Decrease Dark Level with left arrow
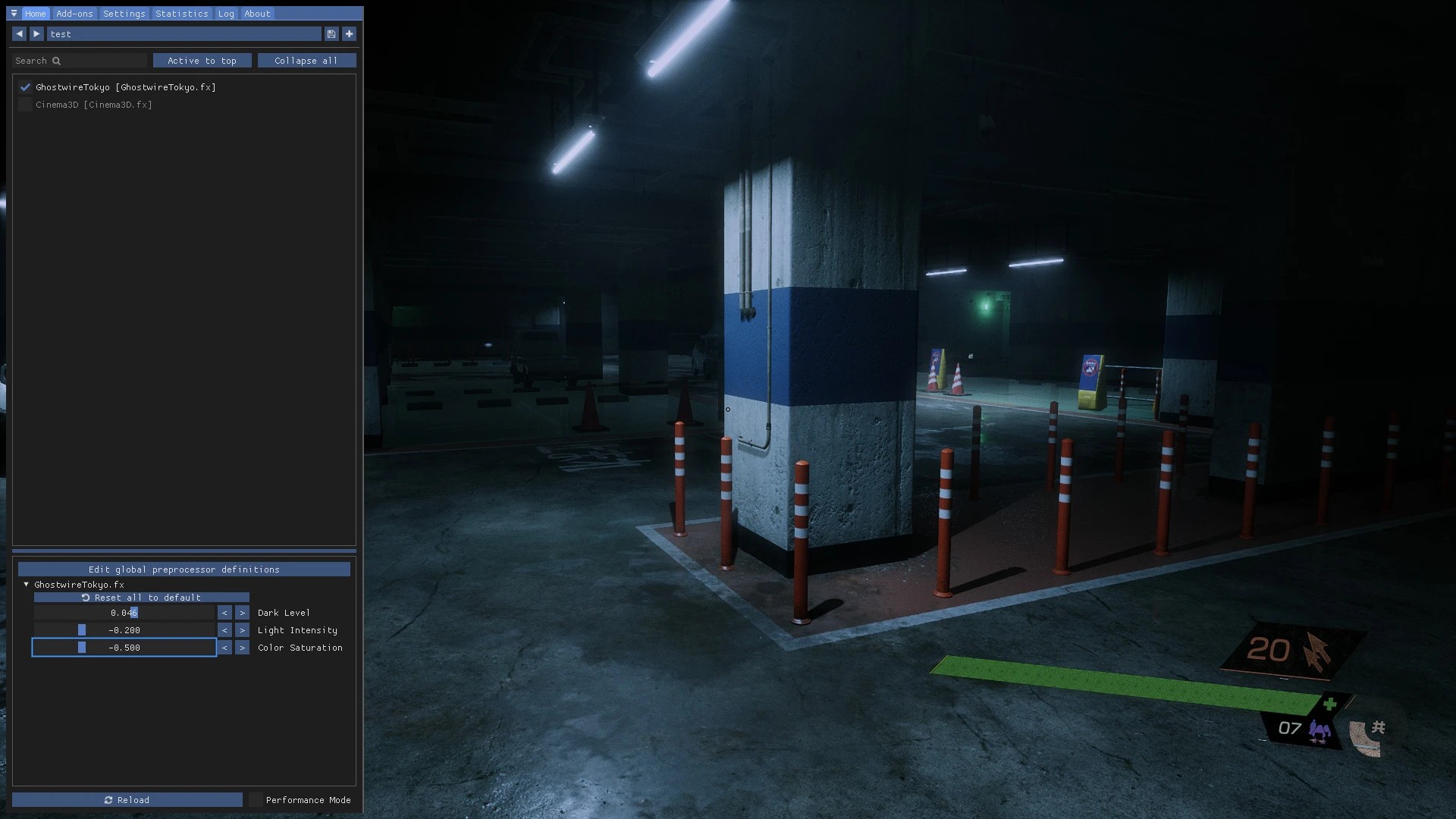1456x819 pixels. [x=224, y=613]
